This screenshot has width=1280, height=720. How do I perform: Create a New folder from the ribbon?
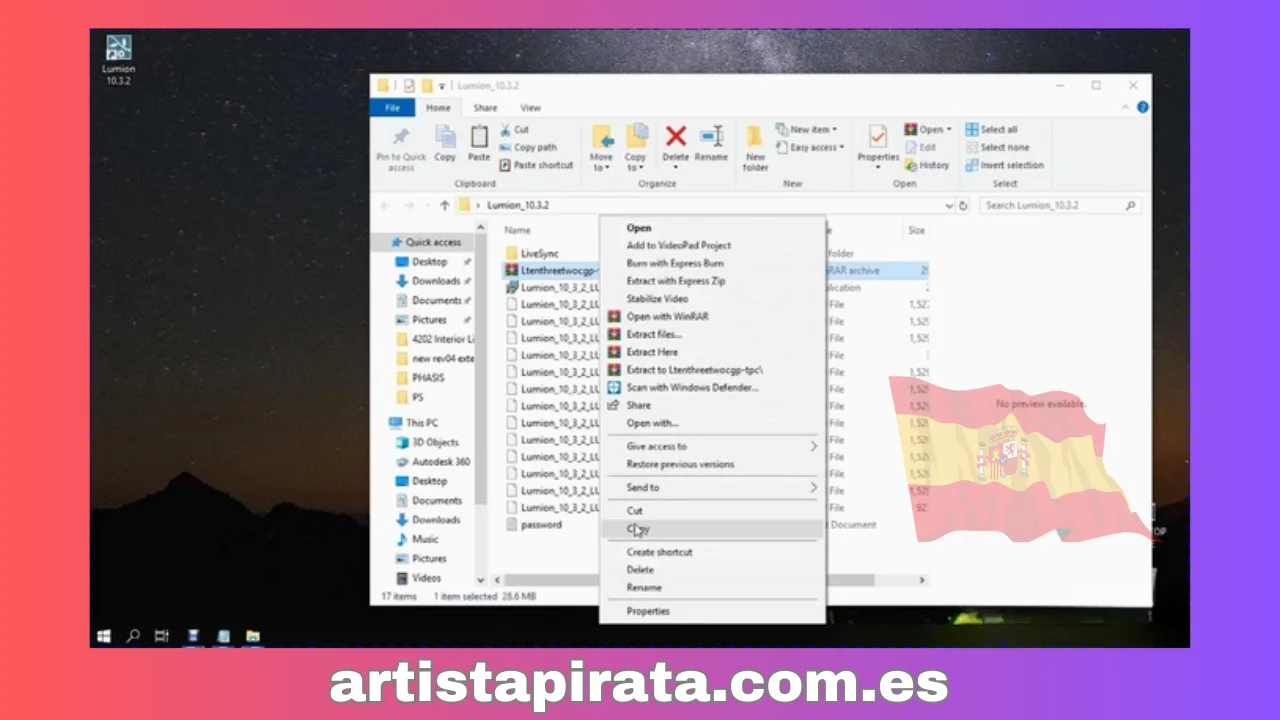pyautogui.click(x=755, y=147)
